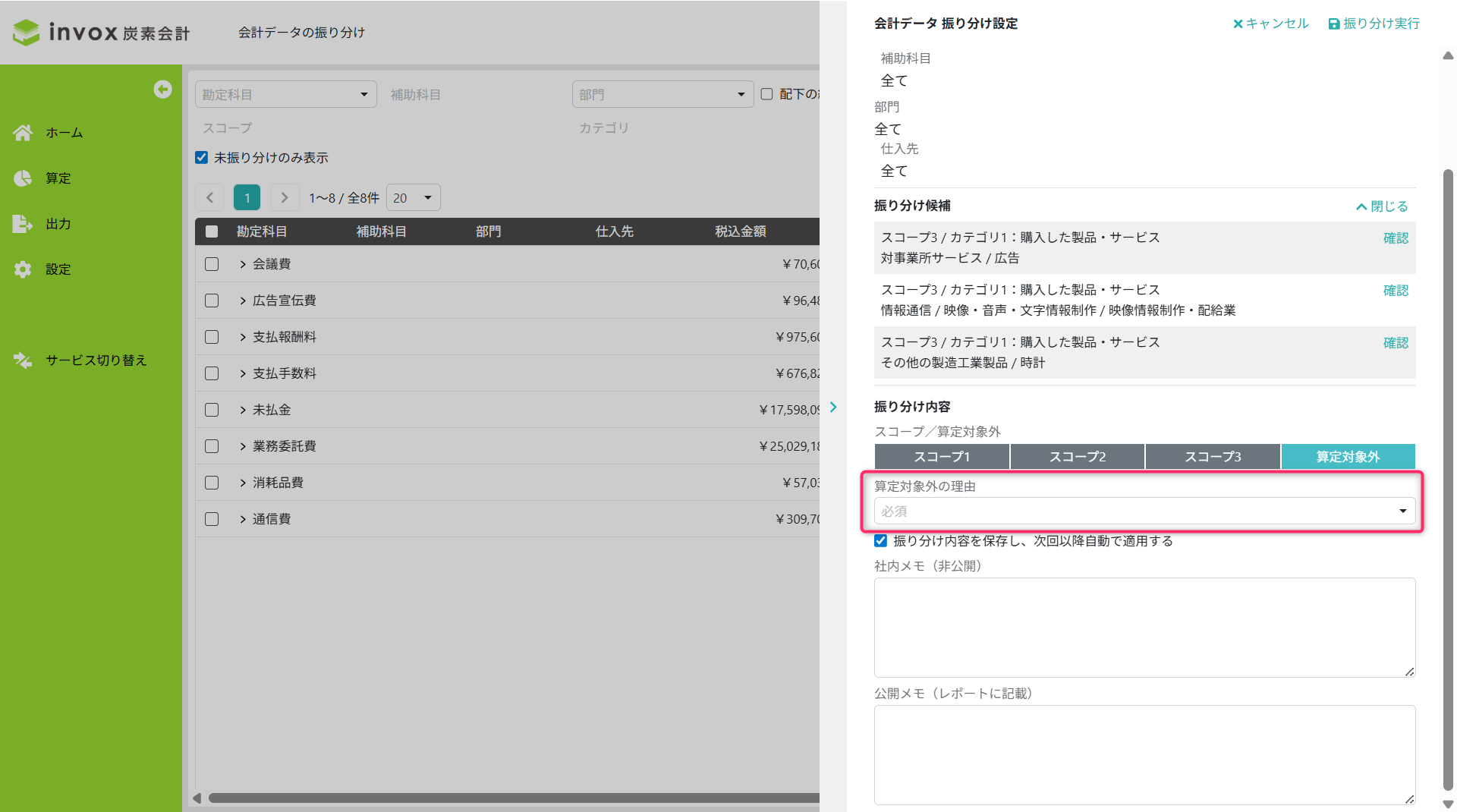The image size is (1457, 812).
Task: Click the cancel X icon
Action: [x=1238, y=24]
